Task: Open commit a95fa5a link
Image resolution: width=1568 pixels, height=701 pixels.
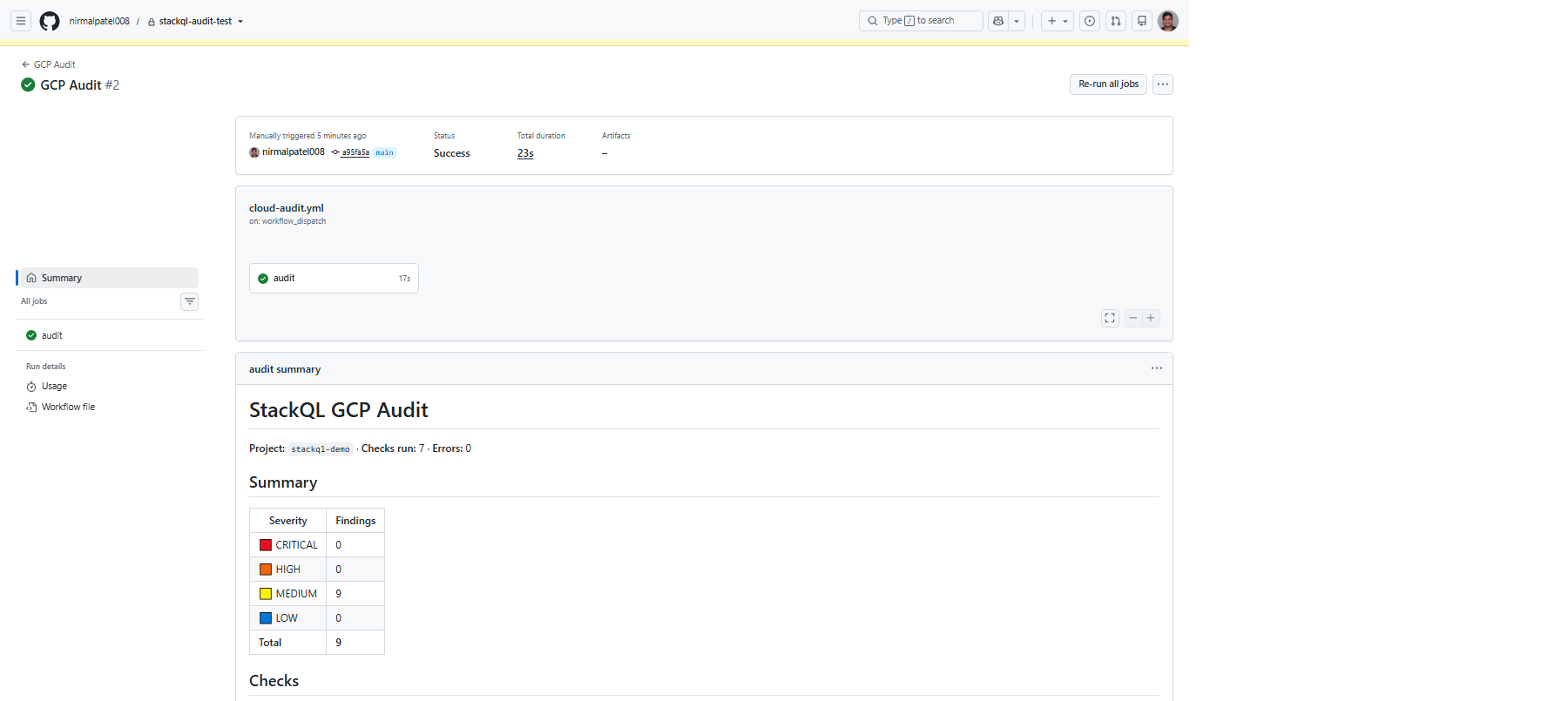Action: pos(355,152)
